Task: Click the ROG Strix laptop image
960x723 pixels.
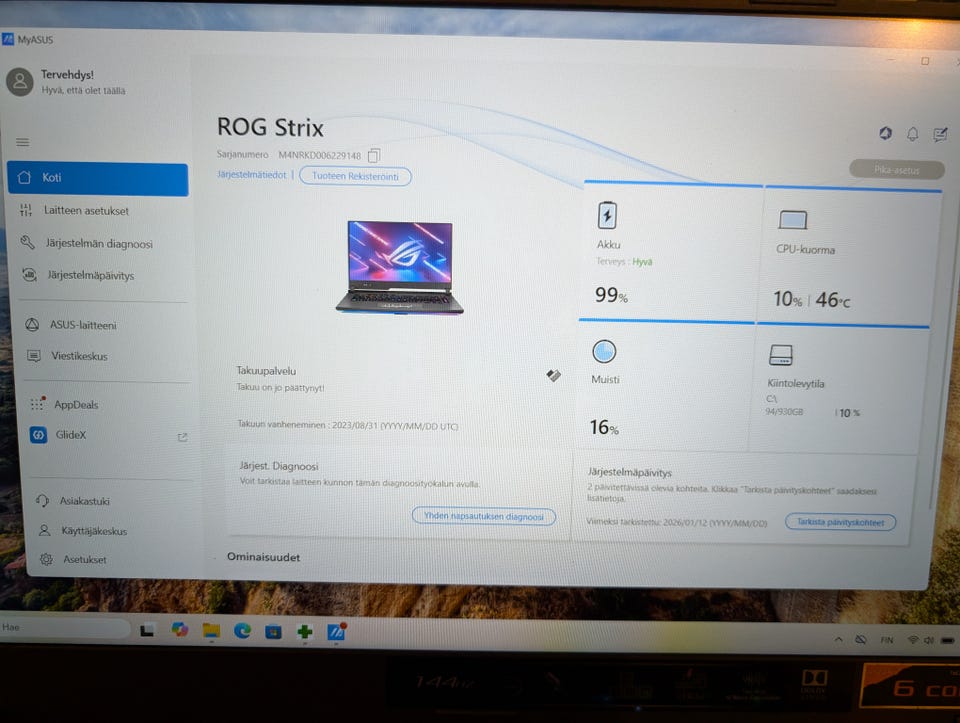Action: (400, 268)
